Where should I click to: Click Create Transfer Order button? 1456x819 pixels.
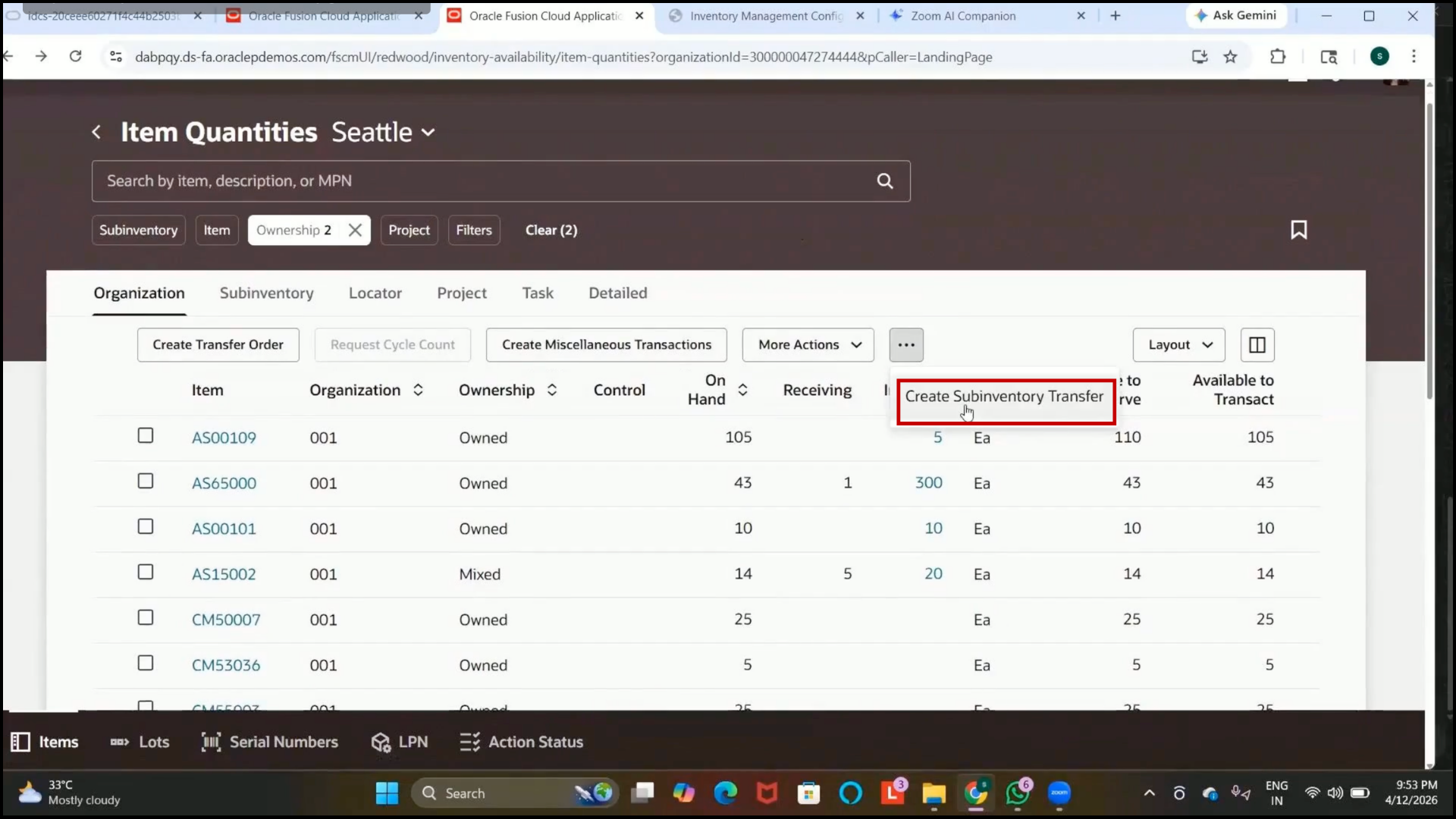point(218,345)
